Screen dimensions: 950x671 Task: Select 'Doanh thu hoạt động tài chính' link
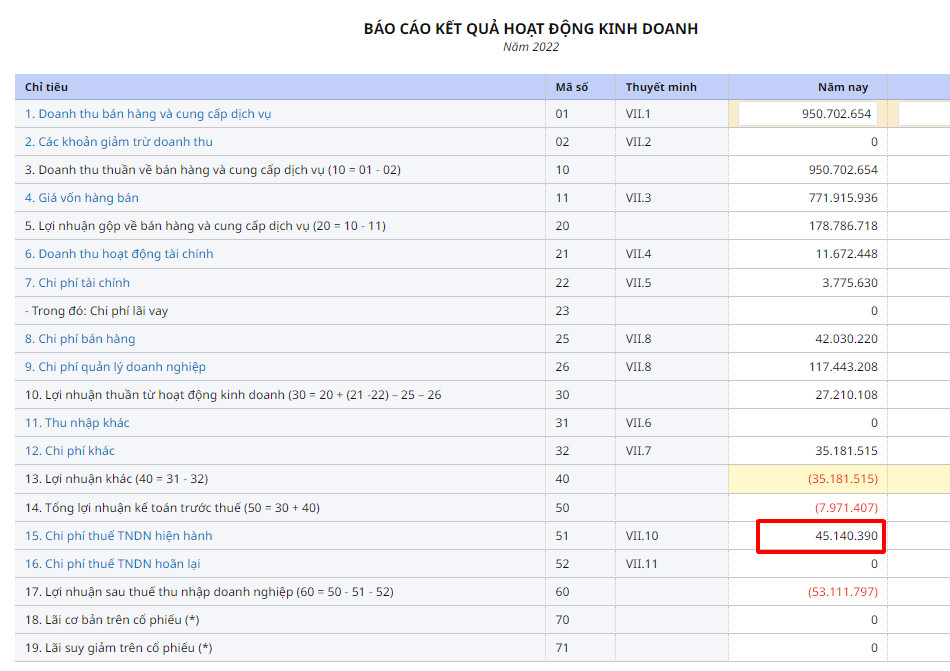(119, 254)
